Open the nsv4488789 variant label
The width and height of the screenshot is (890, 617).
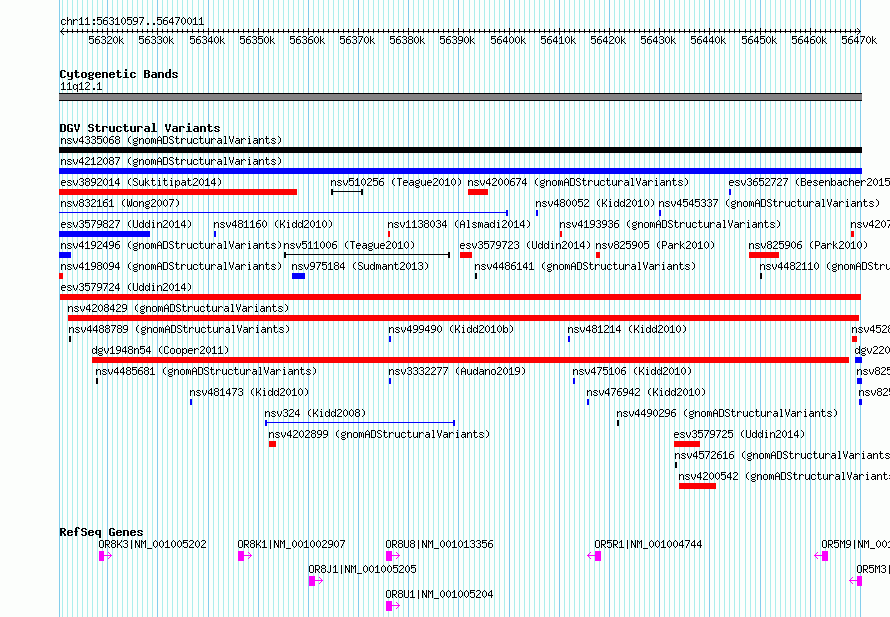[x=179, y=329]
